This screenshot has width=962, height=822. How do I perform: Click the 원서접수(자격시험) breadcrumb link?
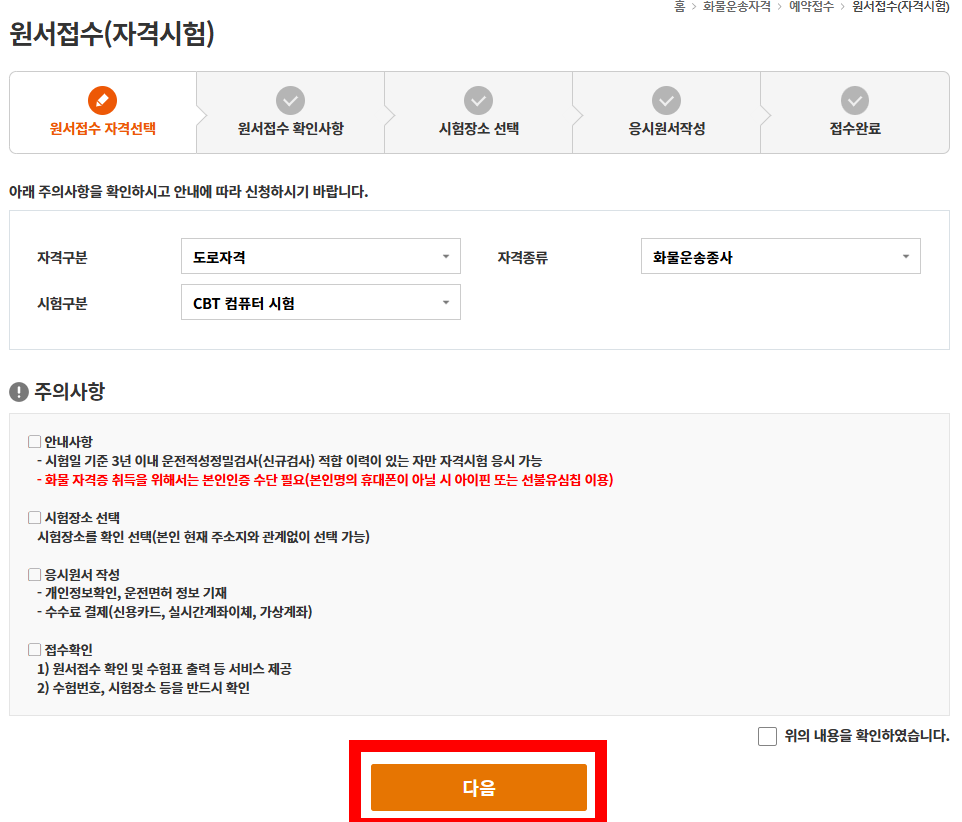pos(901,7)
